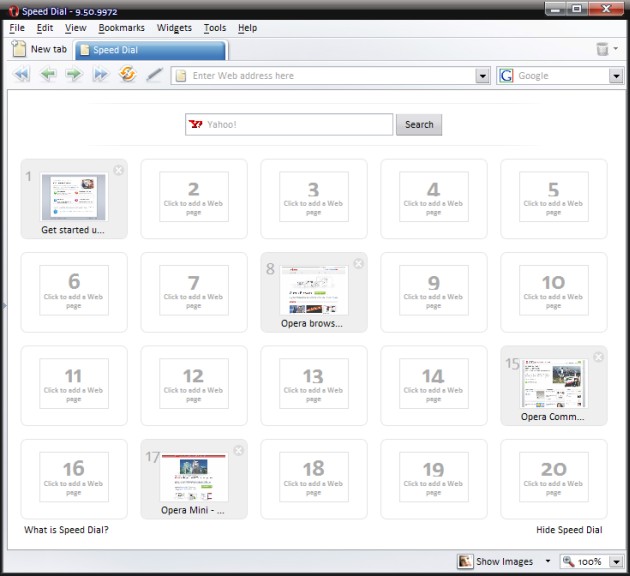Focus the Yahoo! search field
Screen dimensions: 630x576
288,125
